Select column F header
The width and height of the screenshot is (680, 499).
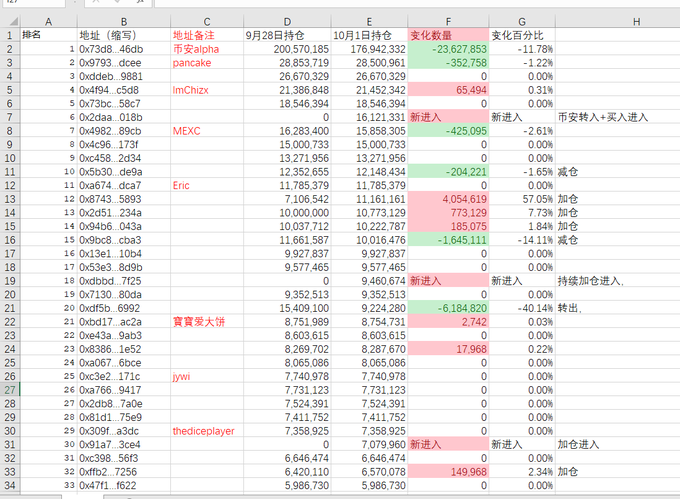point(448,21)
